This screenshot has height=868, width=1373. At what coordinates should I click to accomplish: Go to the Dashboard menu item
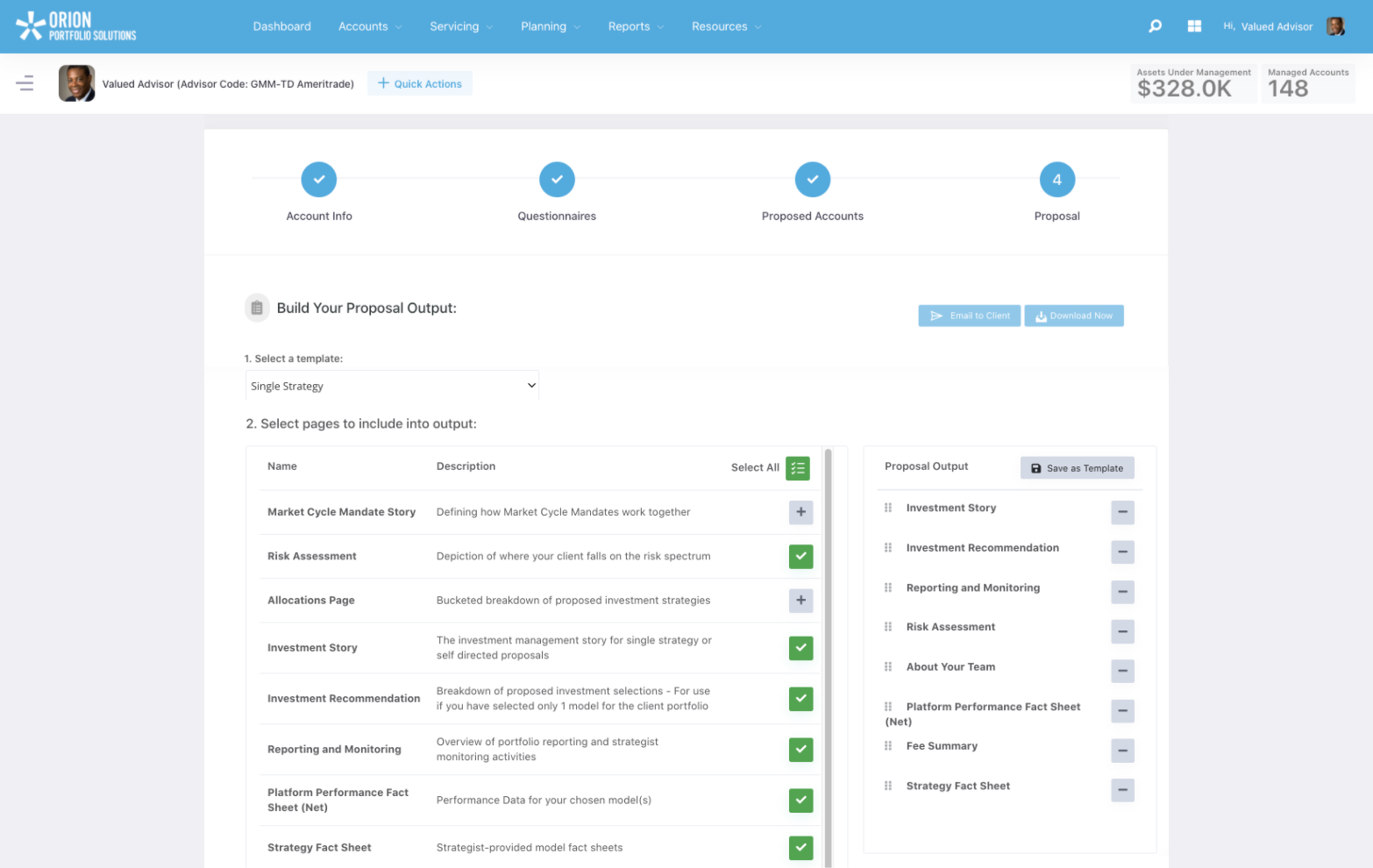(281, 26)
